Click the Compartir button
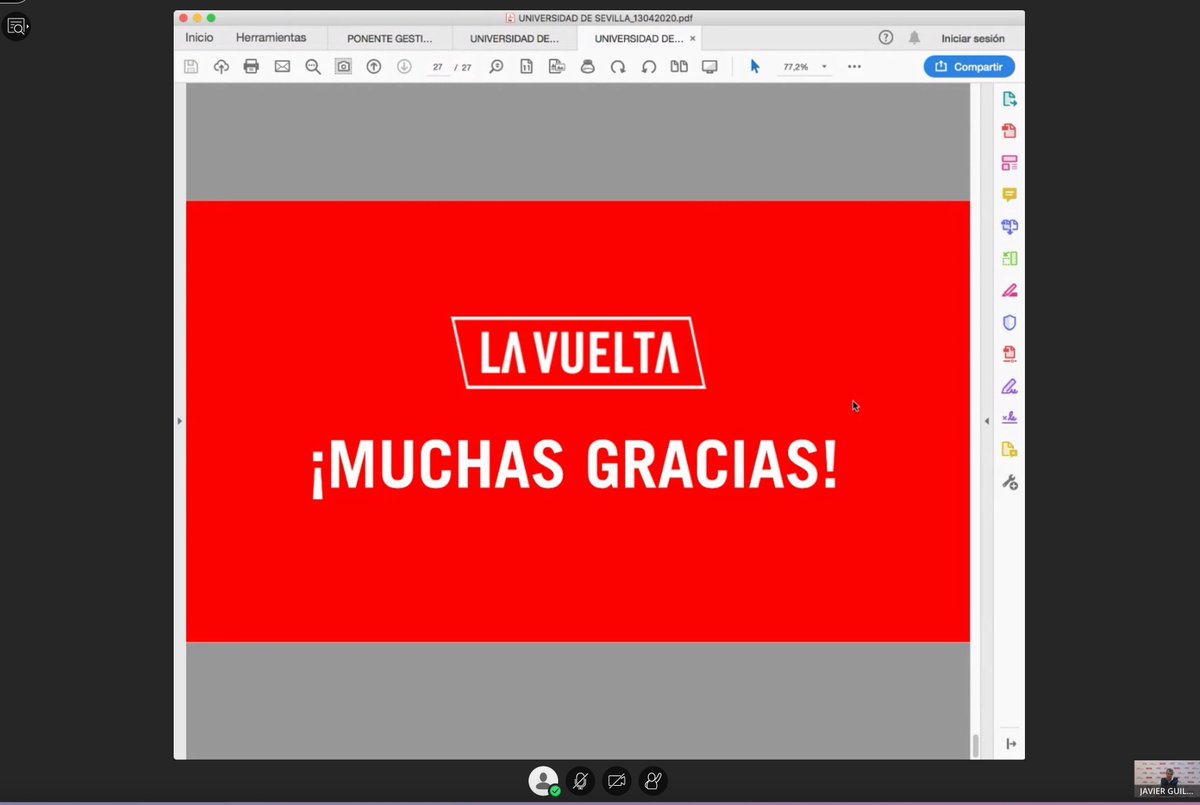 click(x=969, y=67)
